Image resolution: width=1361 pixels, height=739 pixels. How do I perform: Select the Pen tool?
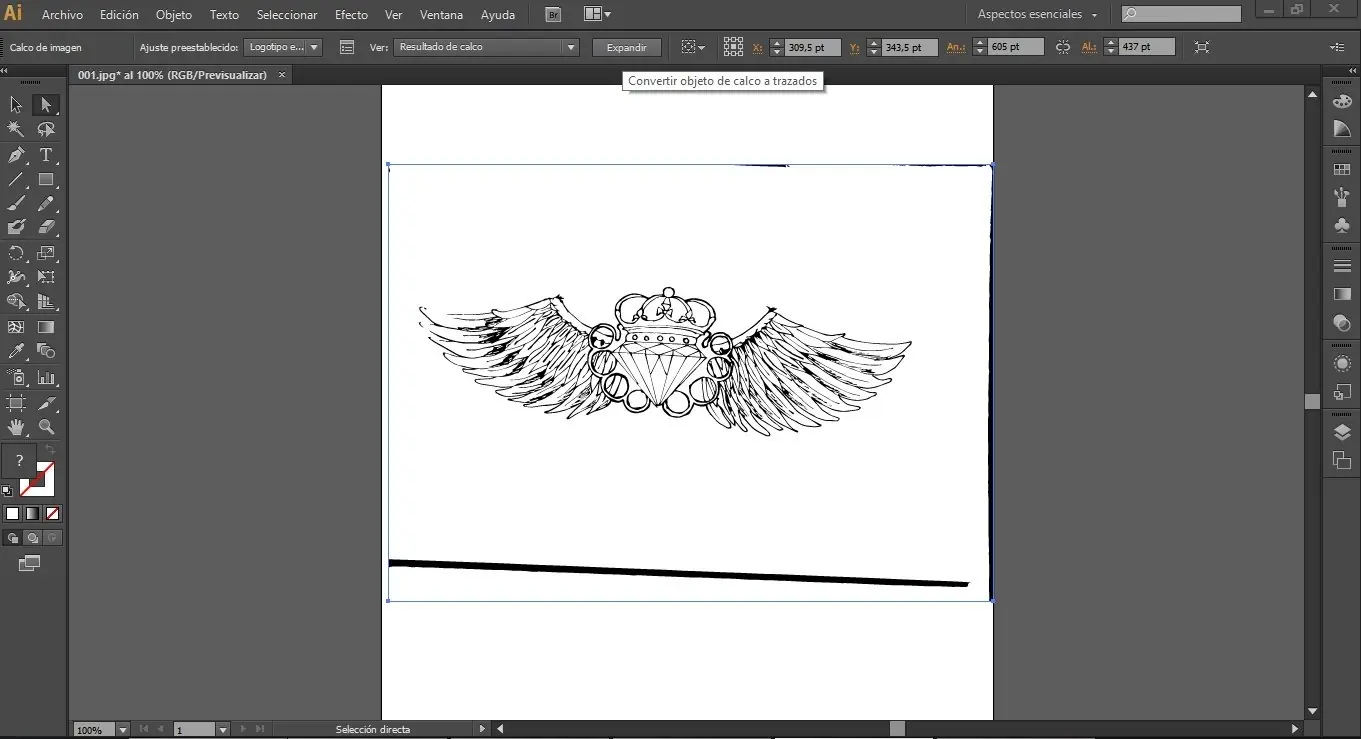click(16, 155)
